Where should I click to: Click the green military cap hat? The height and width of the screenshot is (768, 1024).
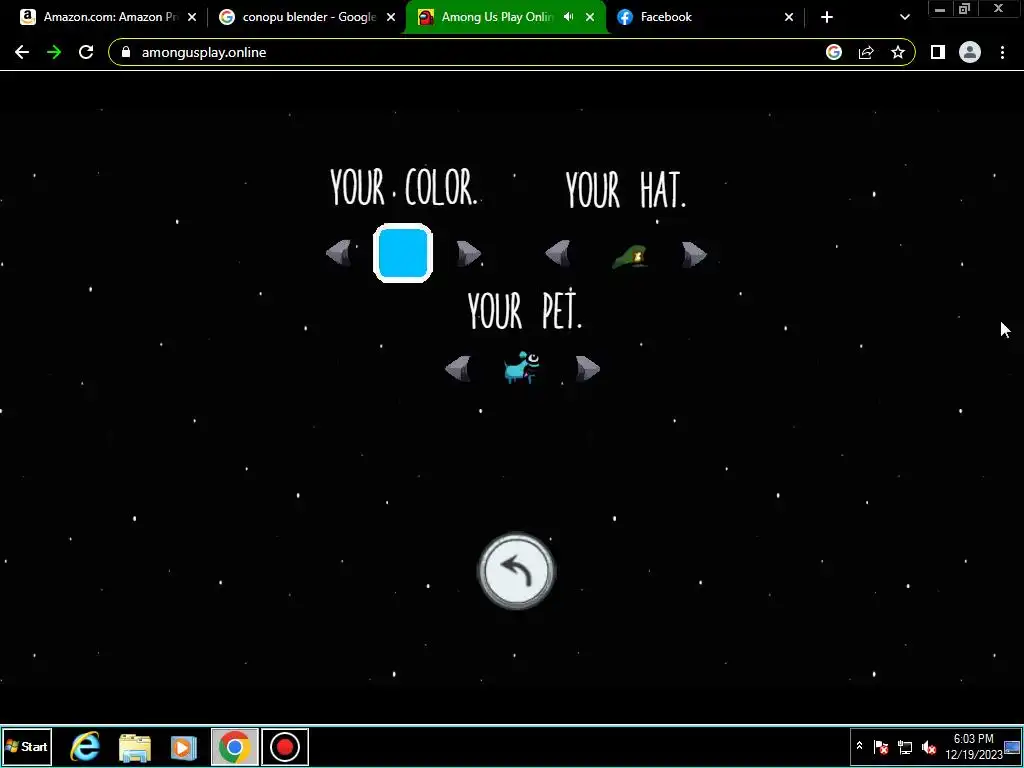point(630,256)
